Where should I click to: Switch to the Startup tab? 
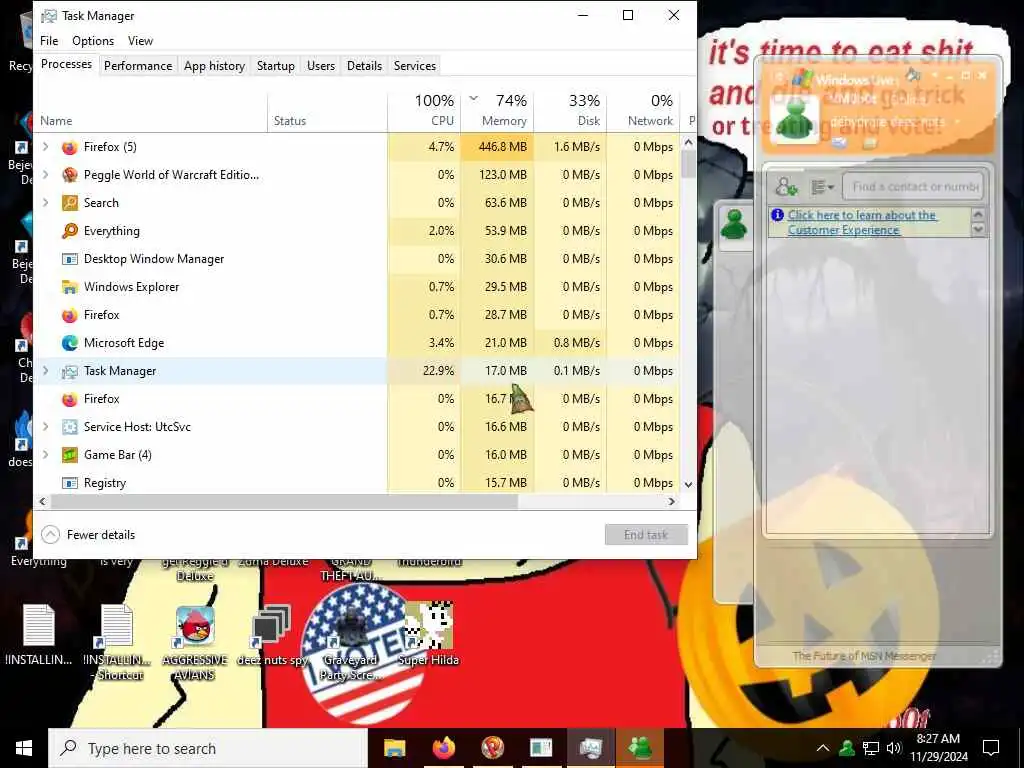pos(276,66)
